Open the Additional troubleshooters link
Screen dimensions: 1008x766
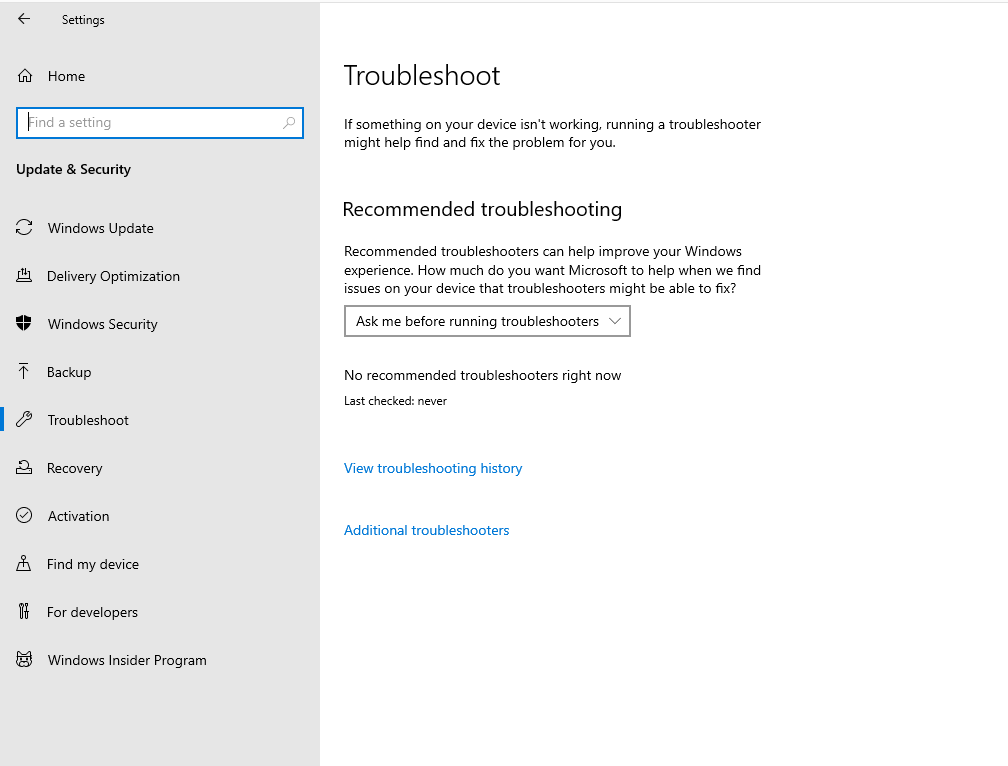click(x=426, y=530)
